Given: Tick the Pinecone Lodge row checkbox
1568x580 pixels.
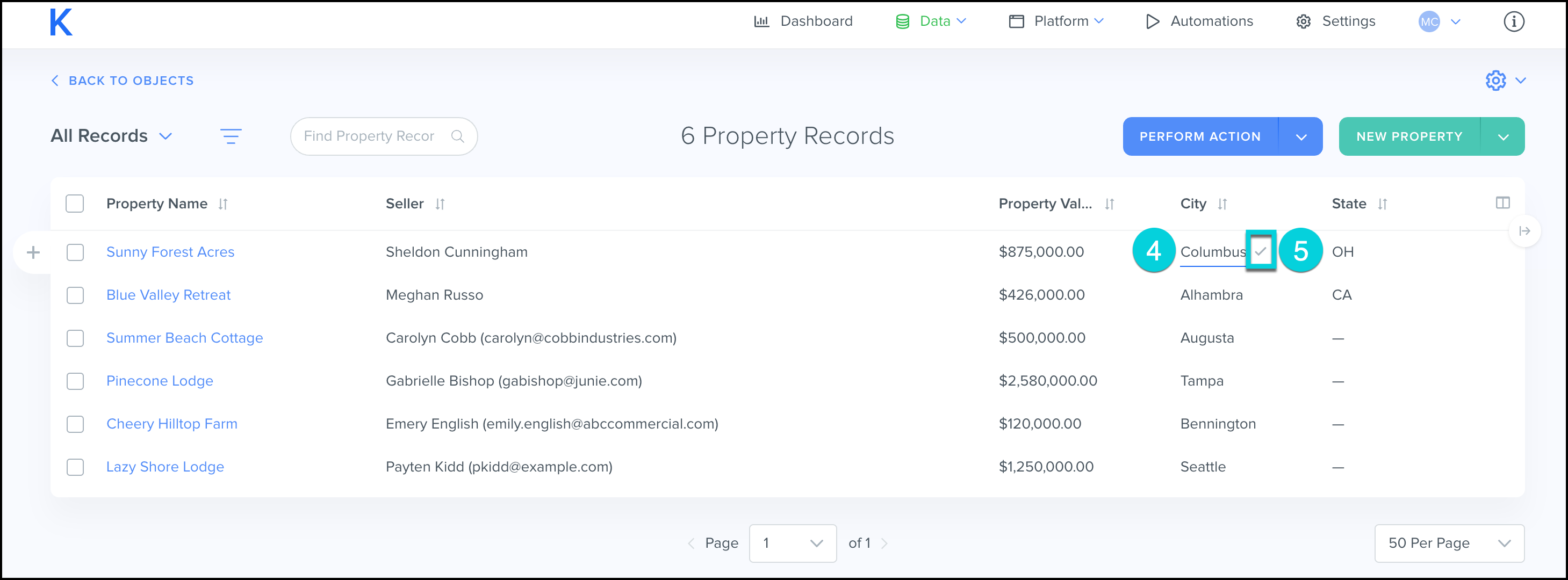Looking at the screenshot, I should click(x=75, y=381).
